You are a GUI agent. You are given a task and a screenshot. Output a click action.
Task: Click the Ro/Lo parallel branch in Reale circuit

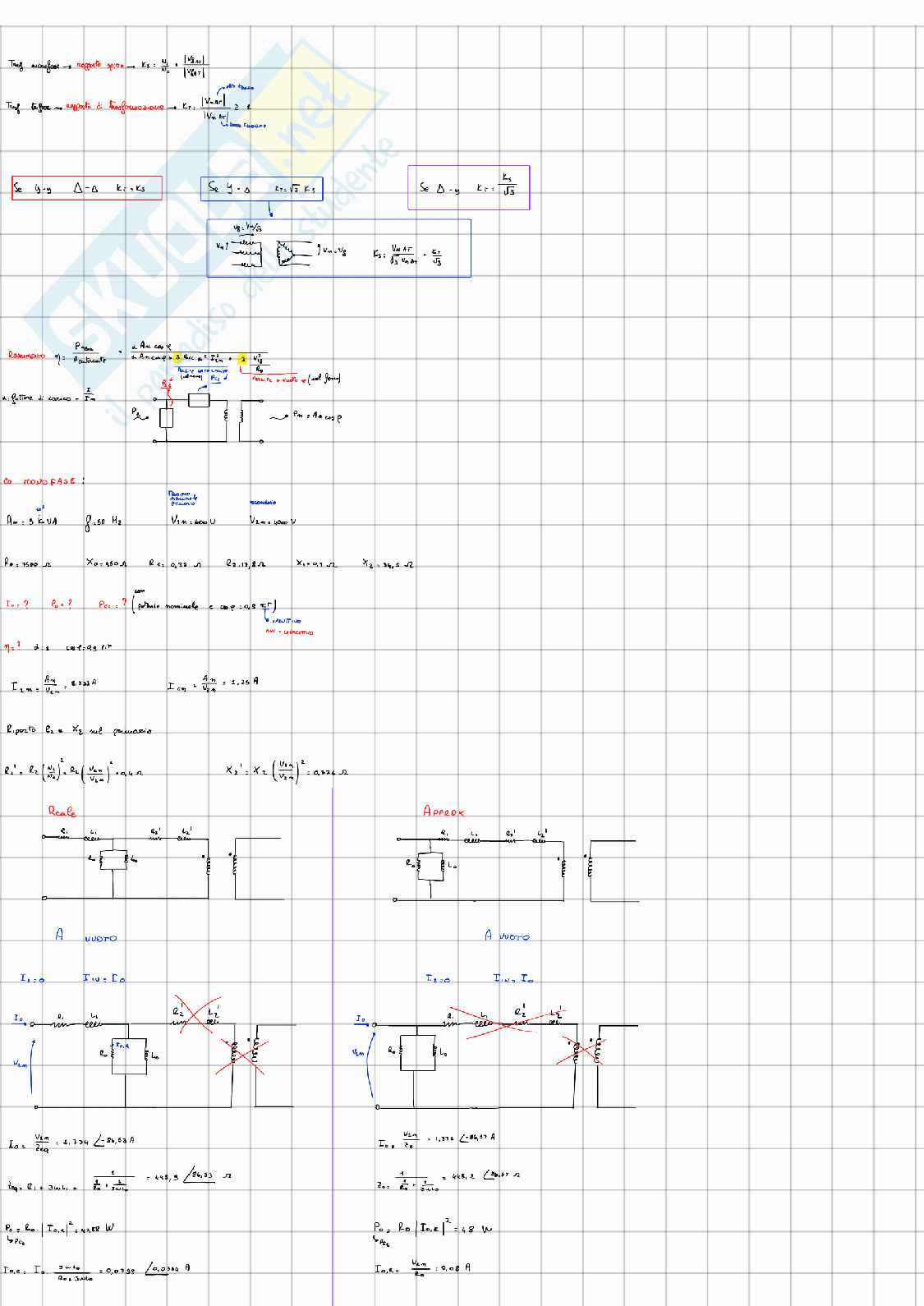(x=112, y=859)
